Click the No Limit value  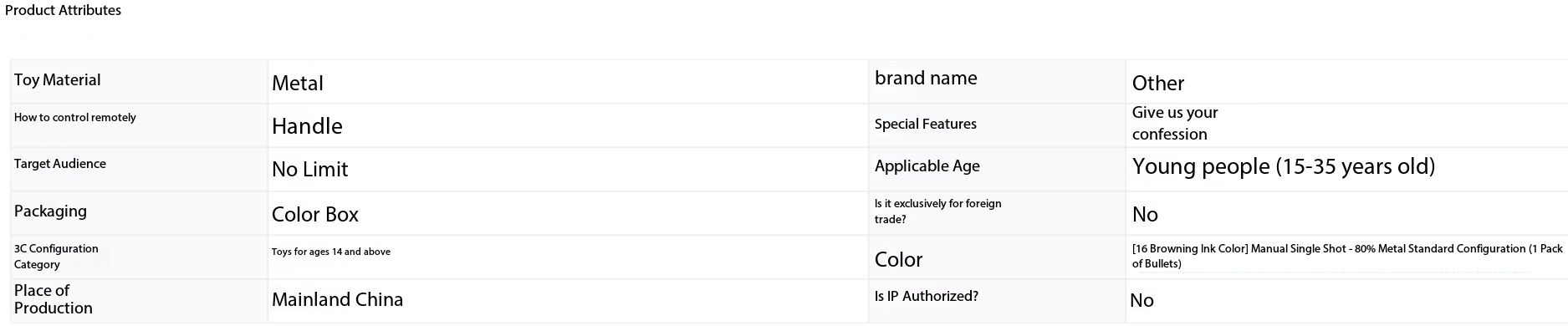click(x=309, y=170)
